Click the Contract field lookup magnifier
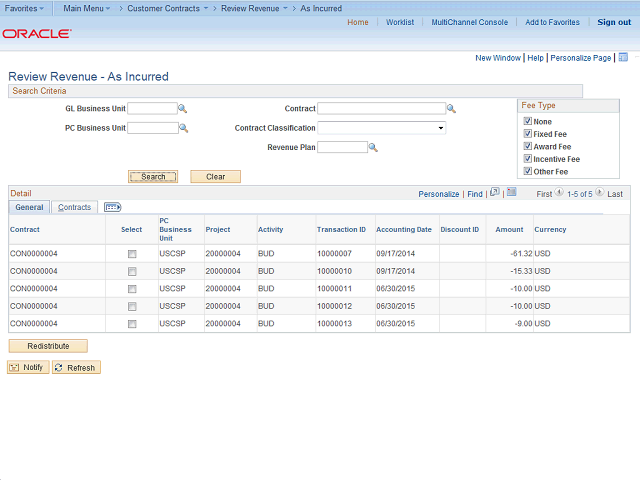 pyautogui.click(x=451, y=109)
